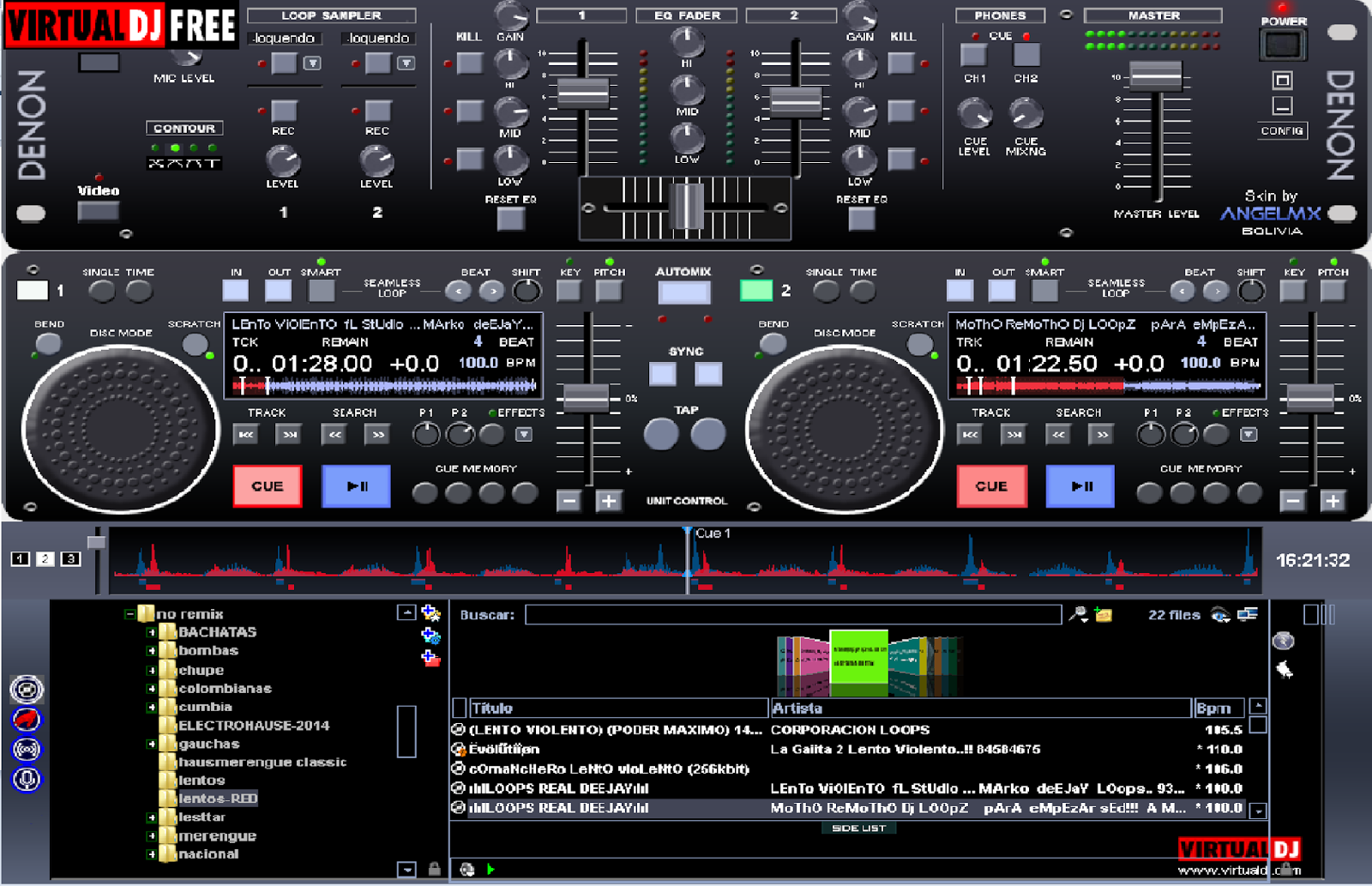1372x886 pixels.
Task: Toggle channel 2 LOW kill button
Action: [901, 159]
